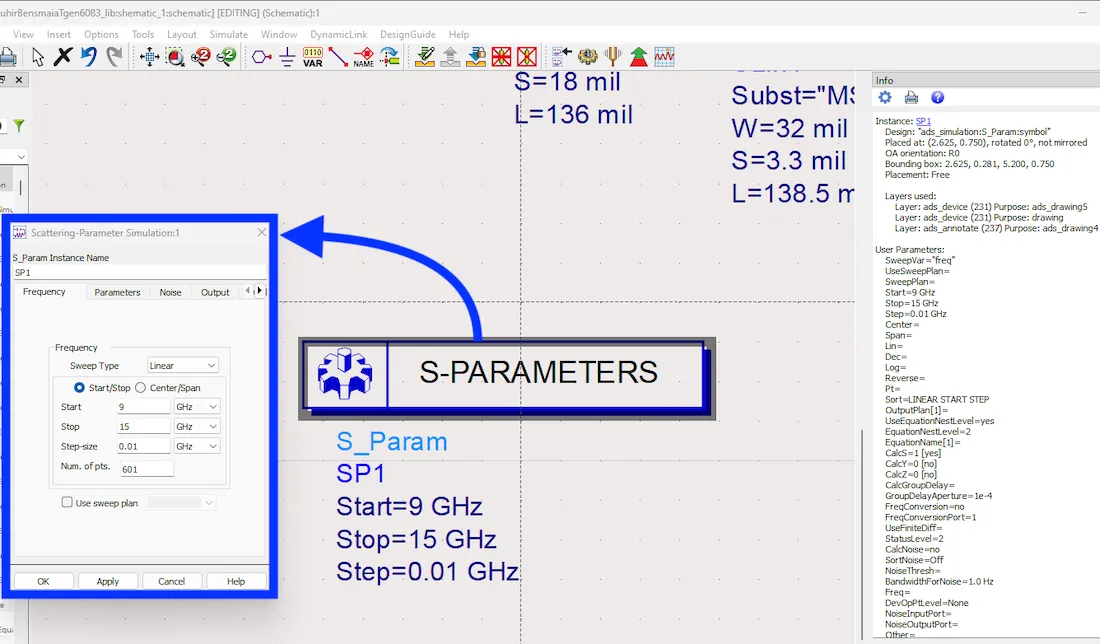Open the Window menu

tap(279, 34)
